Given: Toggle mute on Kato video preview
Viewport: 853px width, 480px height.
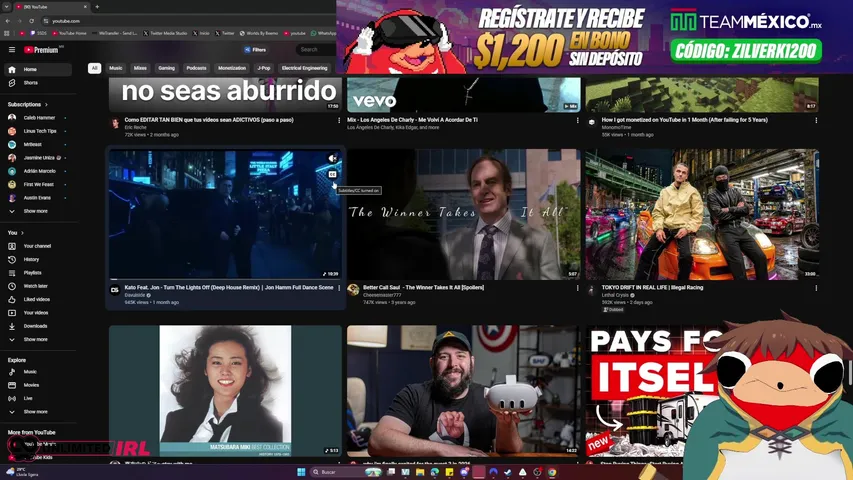Looking at the screenshot, I should coord(332,158).
